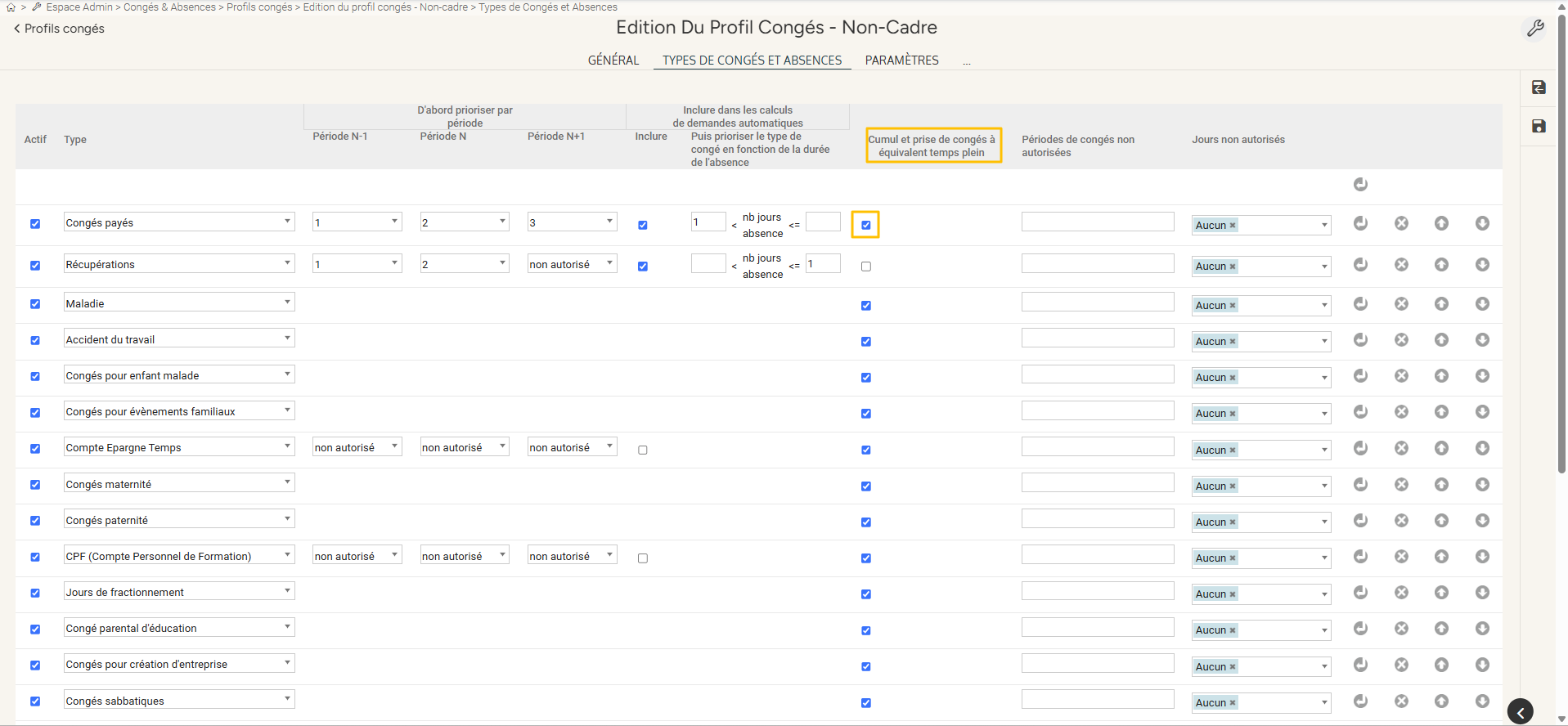Viewport: 1568px width, 726px height.
Task: Enable temps plein checkbox for Récupérations
Action: (865, 267)
